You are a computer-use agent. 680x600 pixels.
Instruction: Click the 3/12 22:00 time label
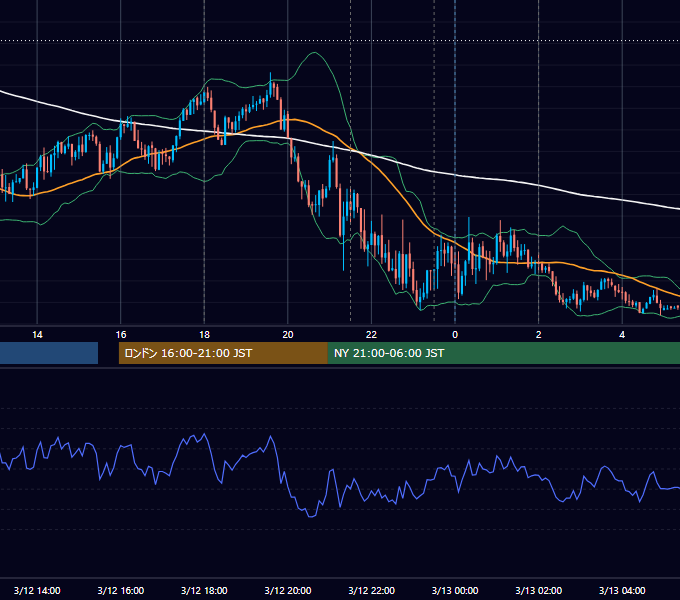pos(371,590)
